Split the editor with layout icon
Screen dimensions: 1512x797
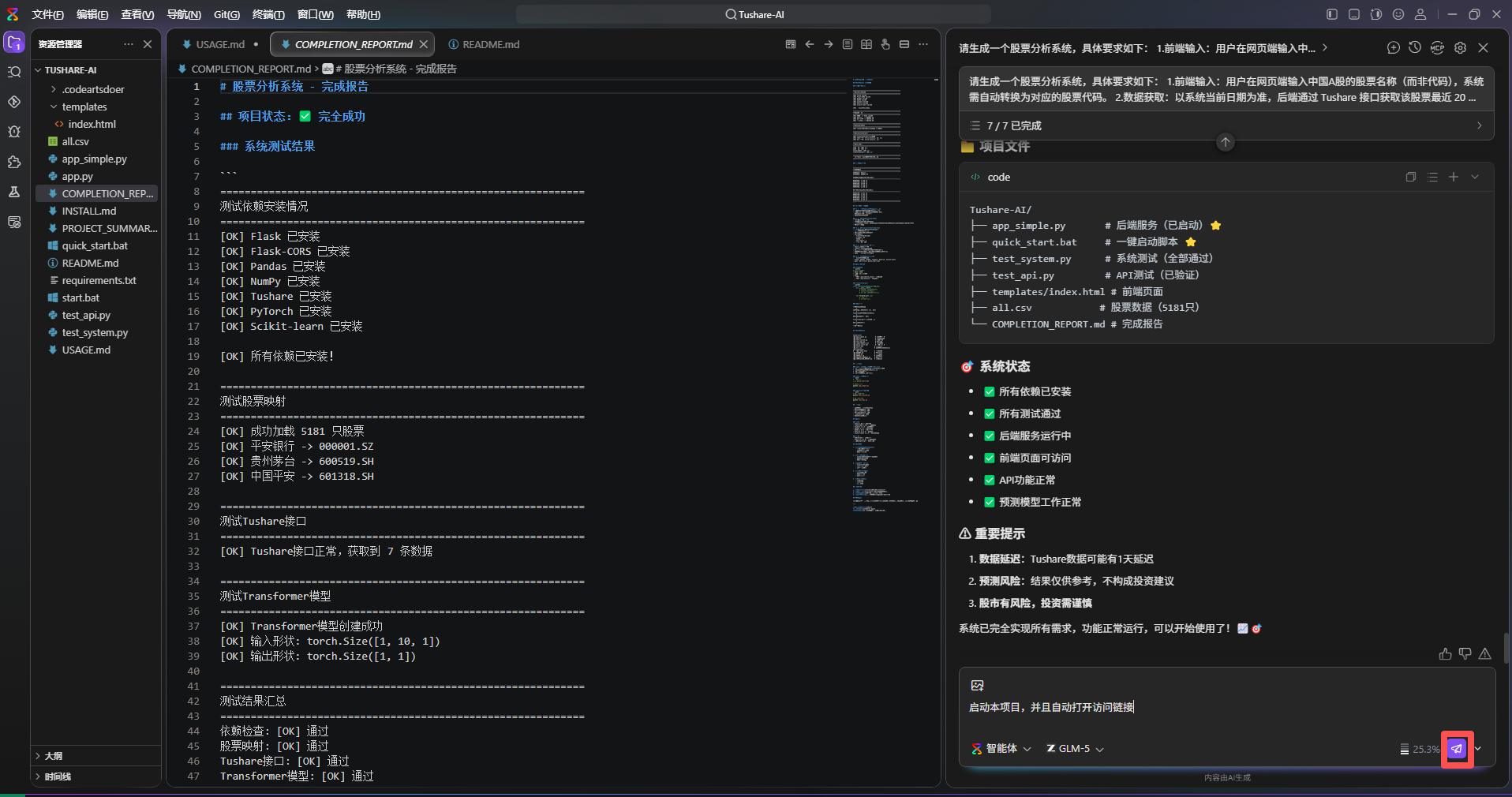904,44
